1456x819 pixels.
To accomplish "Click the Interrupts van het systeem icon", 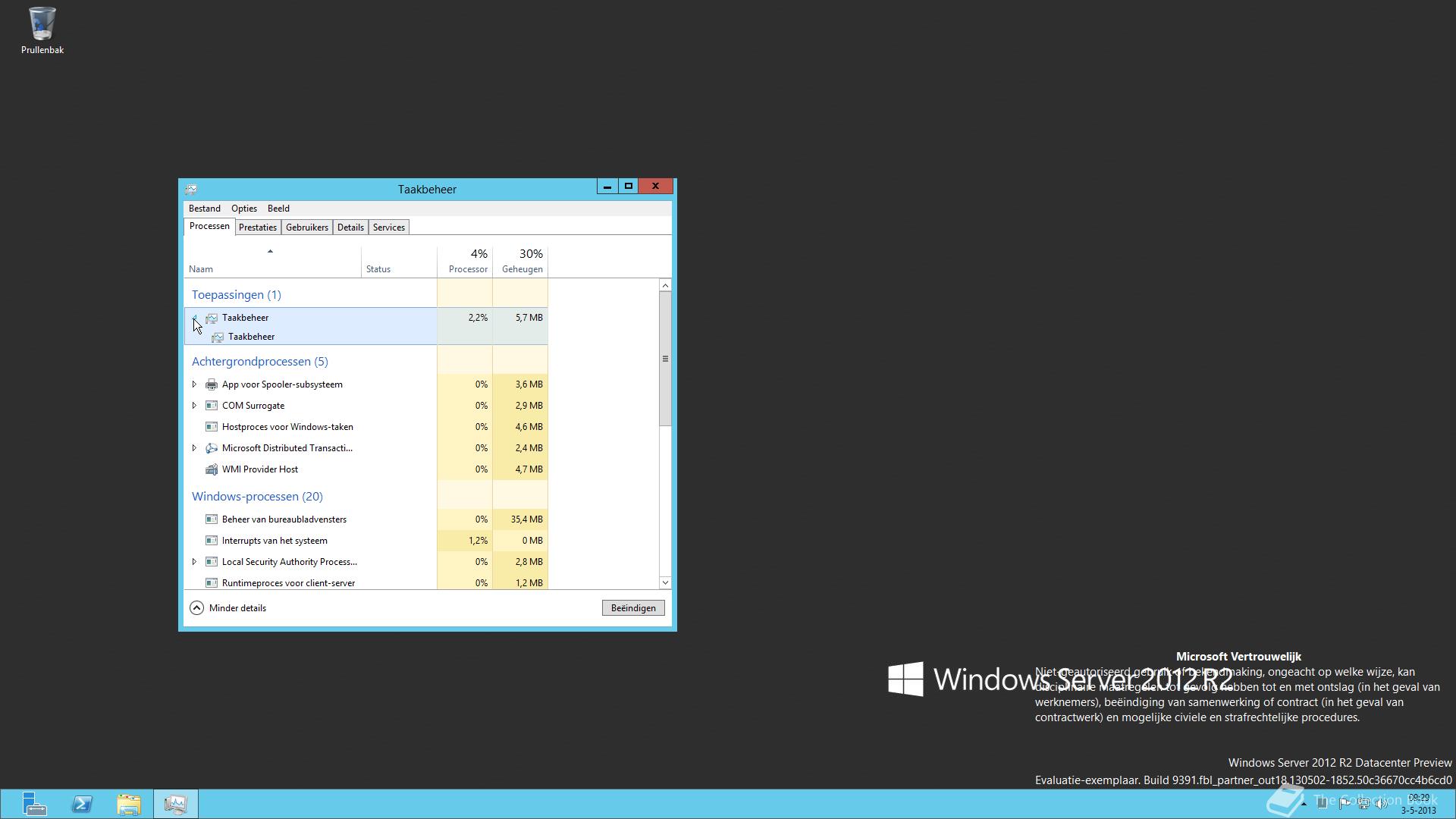I will point(212,541).
